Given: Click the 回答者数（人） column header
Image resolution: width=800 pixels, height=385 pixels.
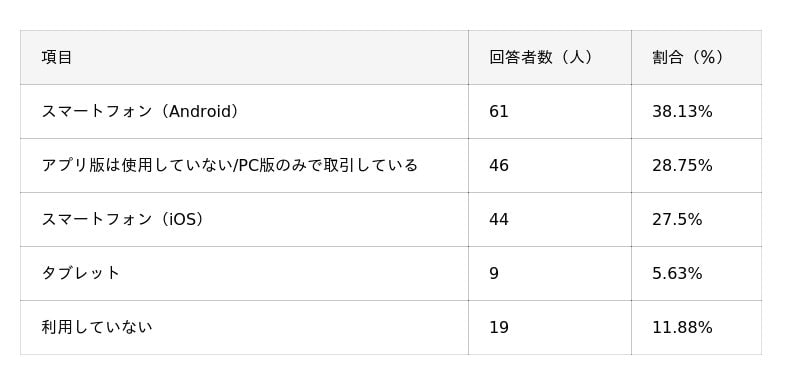Looking at the screenshot, I should click(x=542, y=58).
